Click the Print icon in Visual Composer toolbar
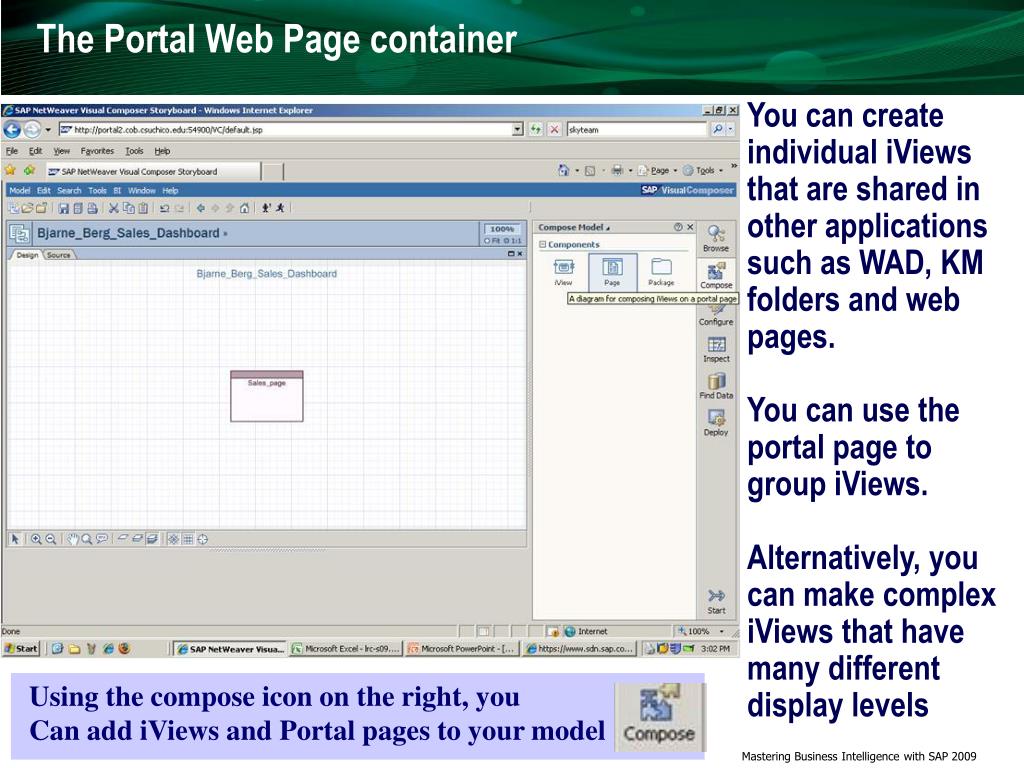 pyautogui.click(x=93, y=208)
